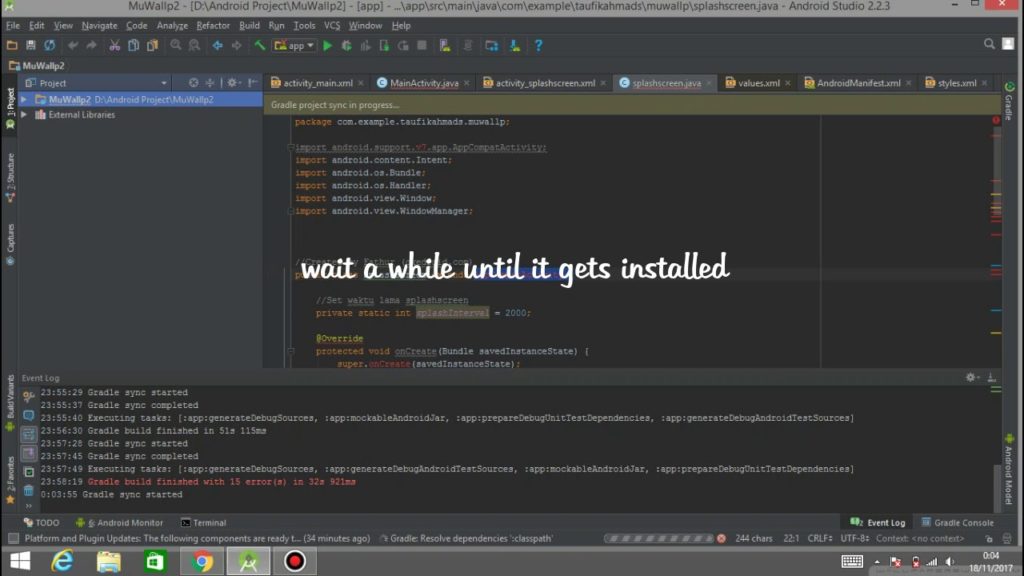The height and width of the screenshot is (576, 1024).
Task: Open the Gradle Console tool window
Action: click(x=957, y=522)
